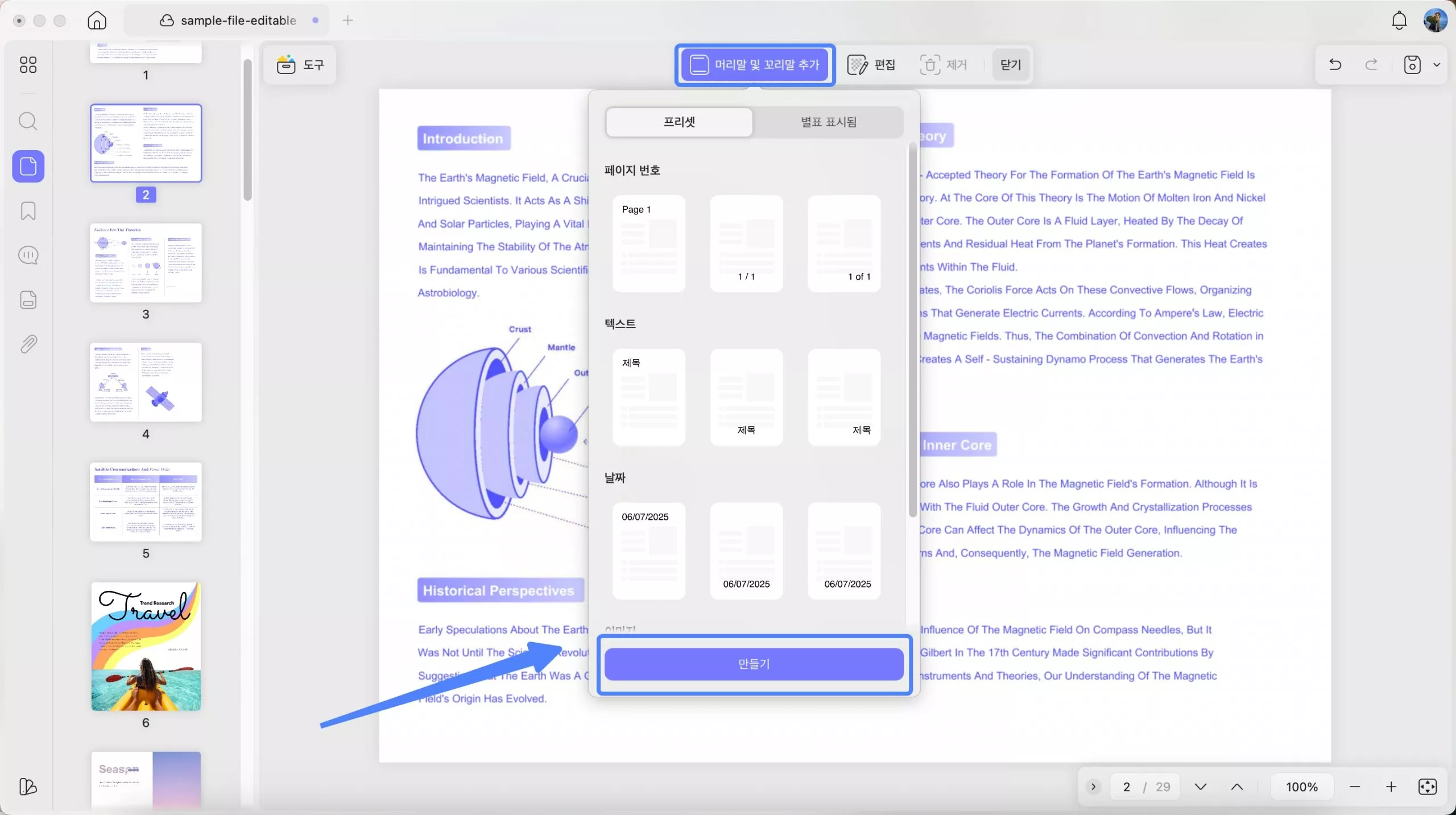This screenshot has width=1456, height=815.
Task: Open the attachments paperclip panel
Action: pos(28,344)
